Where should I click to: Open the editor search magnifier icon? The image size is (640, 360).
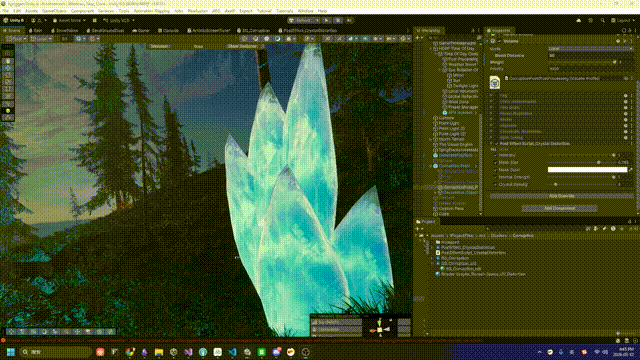point(602,20)
